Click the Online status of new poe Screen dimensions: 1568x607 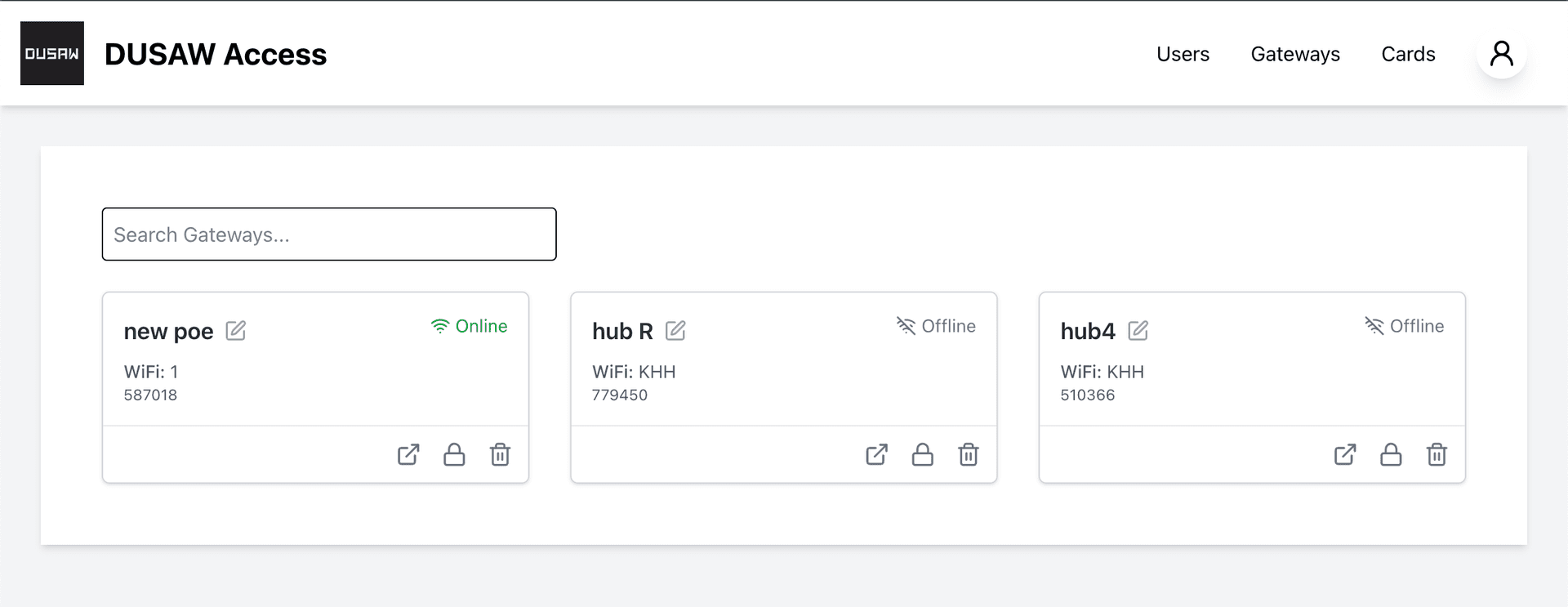(469, 326)
